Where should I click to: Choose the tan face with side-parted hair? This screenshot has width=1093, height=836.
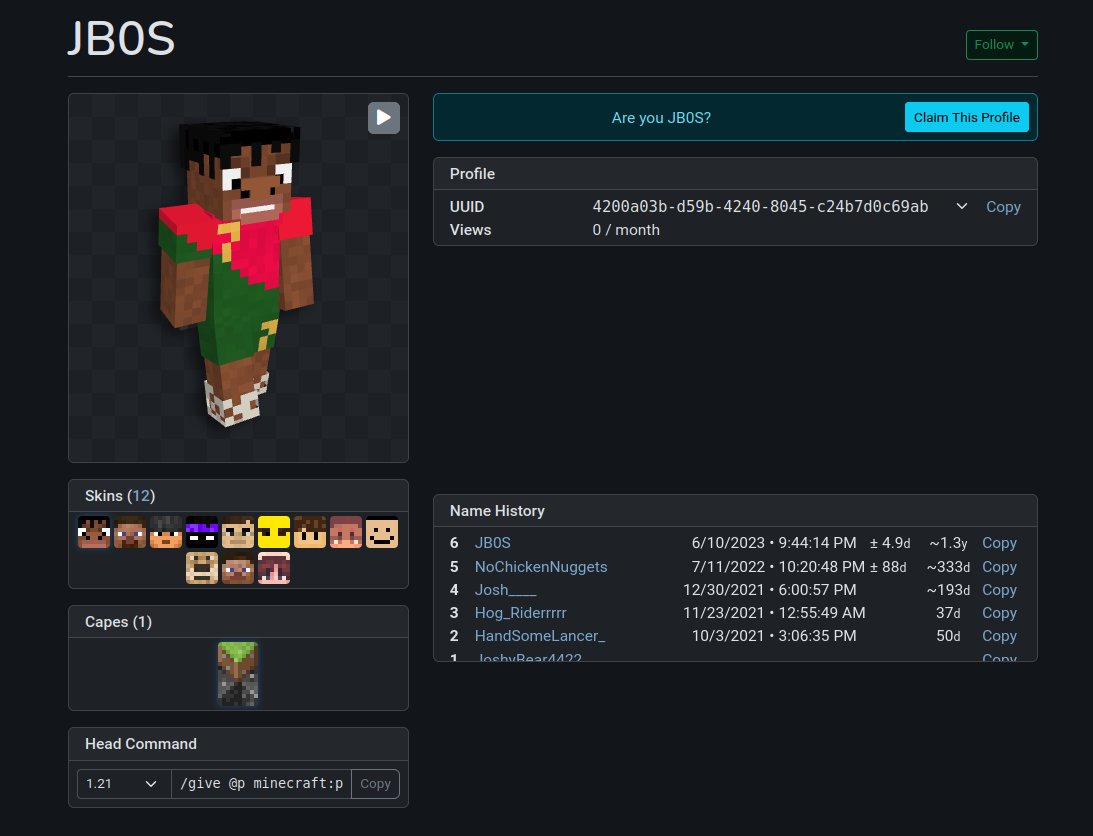pyautogui.click(x=238, y=532)
